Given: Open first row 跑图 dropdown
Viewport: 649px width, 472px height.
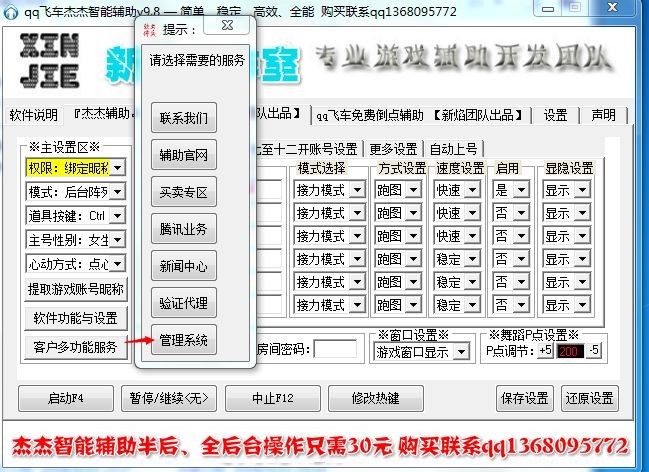Looking at the screenshot, I should [413, 190].
